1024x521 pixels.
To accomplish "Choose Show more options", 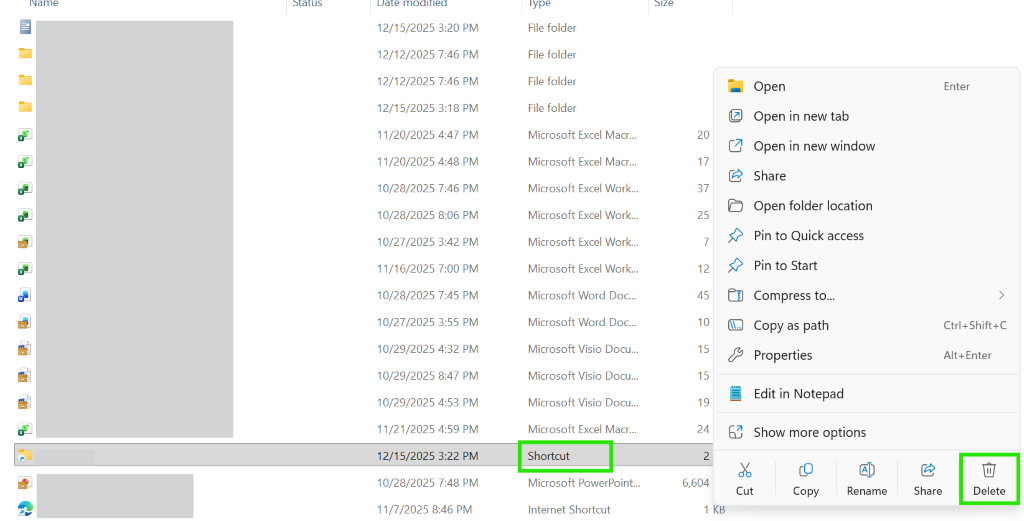I will point(867,432).
